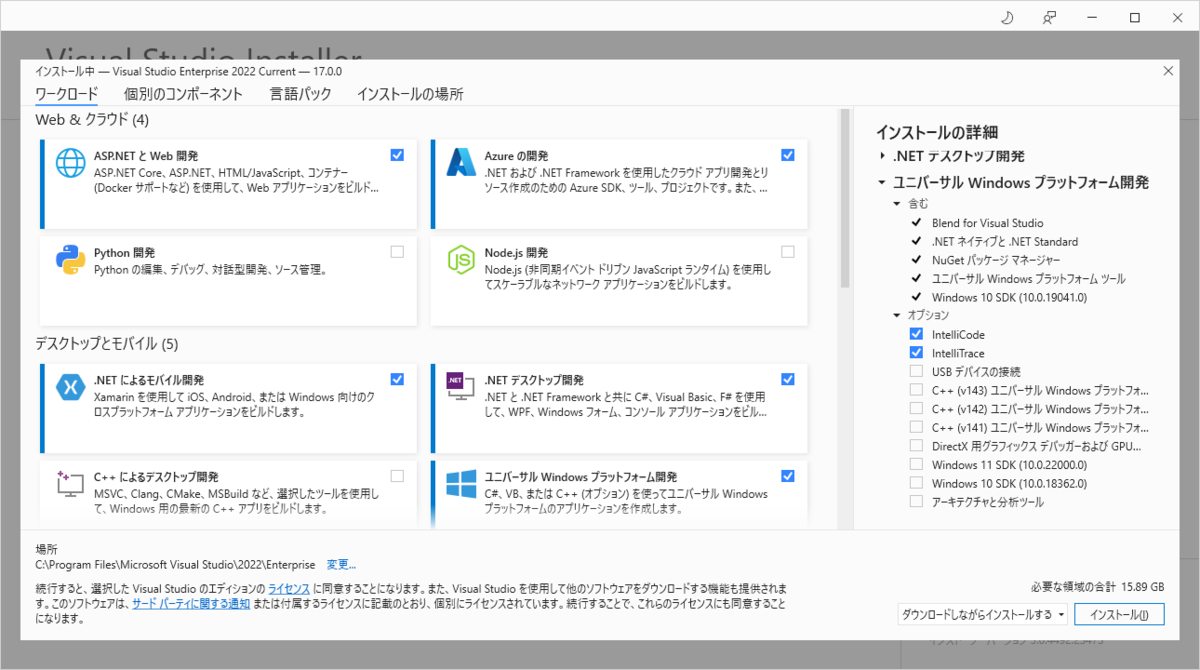This screenshot has height=670, width=1200.
Task: Click the C++ desktop development icon
Action: coord(70,484)
